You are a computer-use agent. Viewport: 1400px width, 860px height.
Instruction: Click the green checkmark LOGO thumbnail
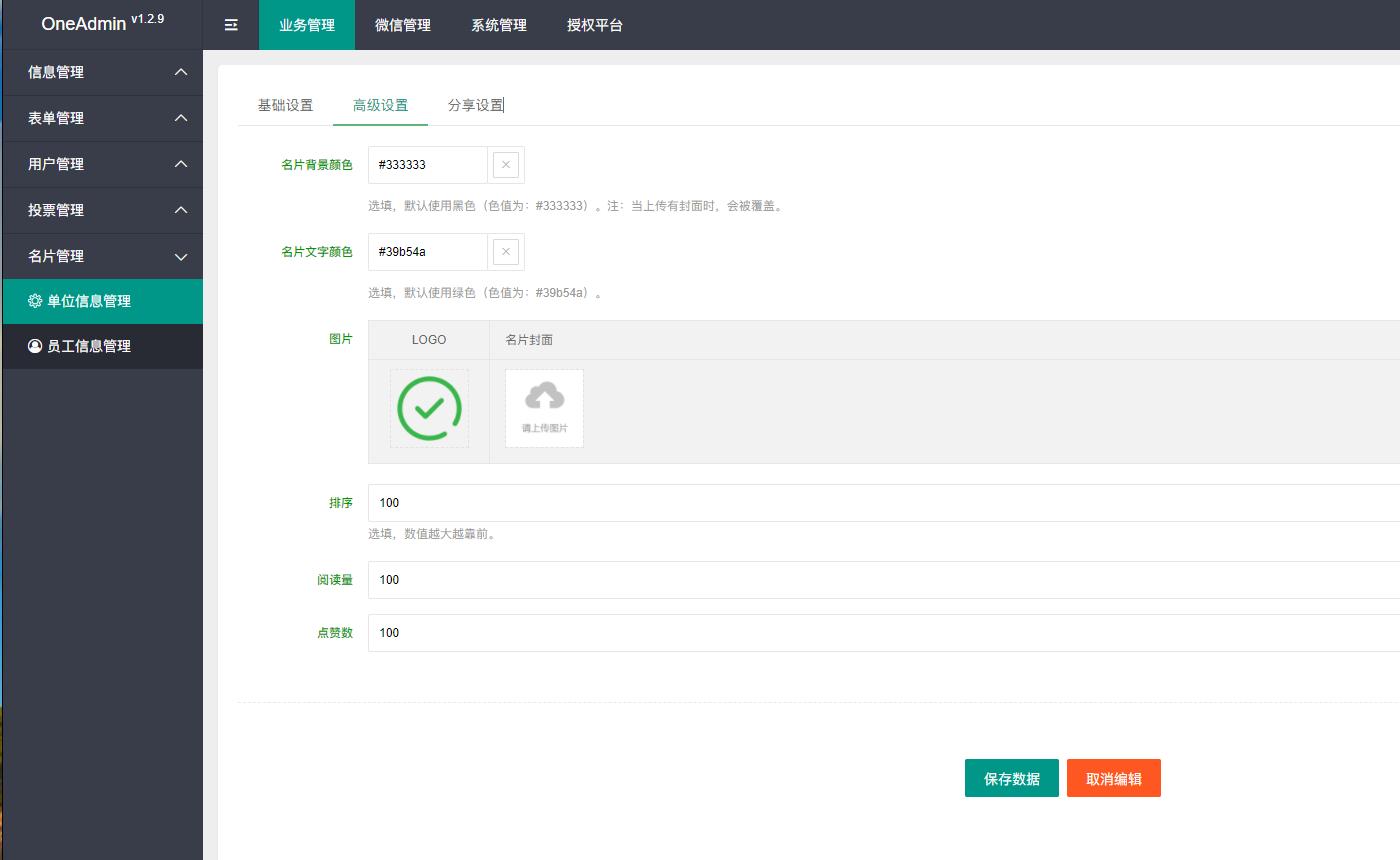(x=429, y=408)
